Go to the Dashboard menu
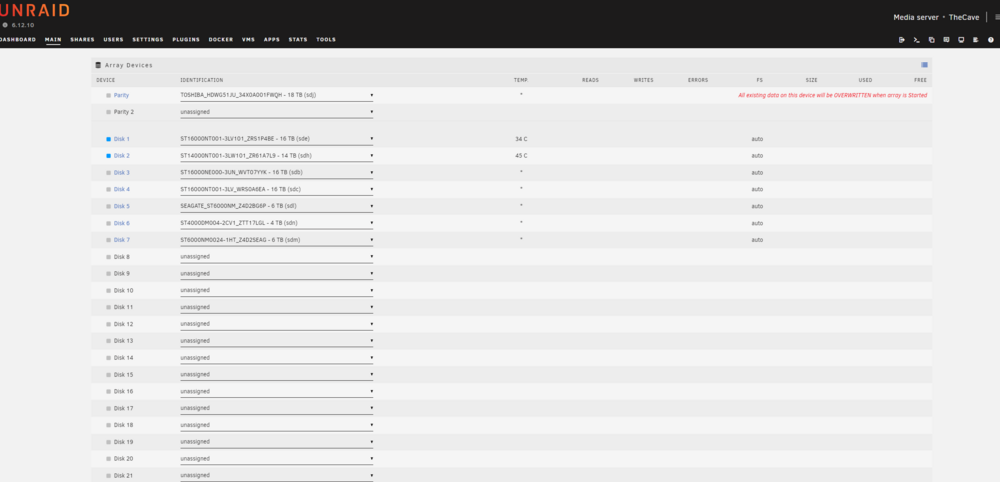The width and height of the screenshot is (1000, 482). (18, 40)
